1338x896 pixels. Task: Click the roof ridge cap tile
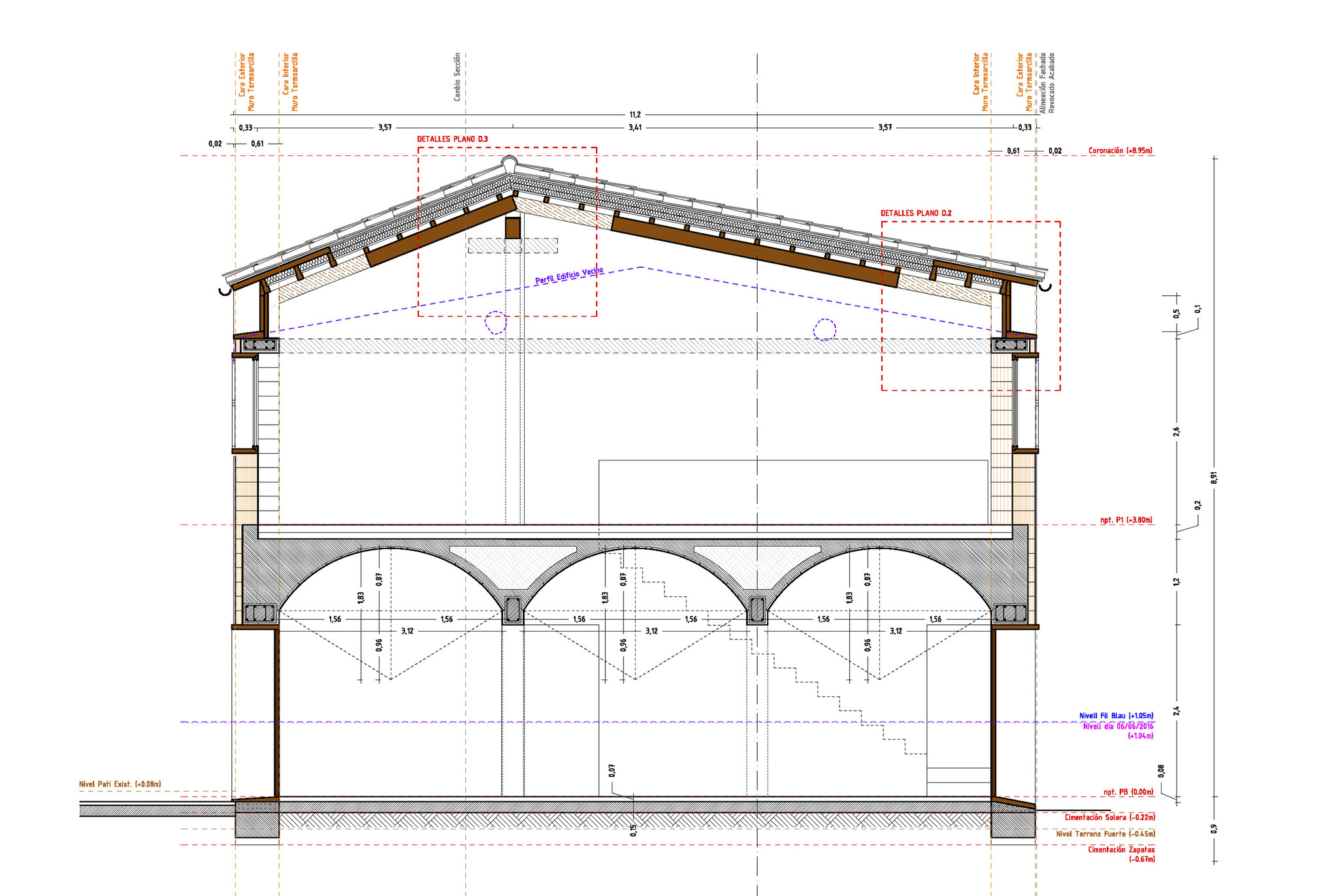point(508,161)
